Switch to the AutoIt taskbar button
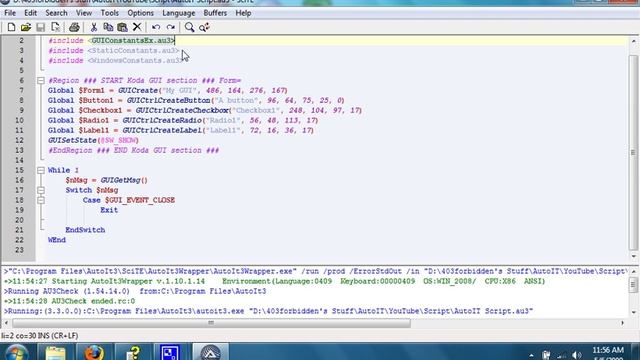This screenshot has width=640, height=360. pyautogui.click(x=210, y=352)
